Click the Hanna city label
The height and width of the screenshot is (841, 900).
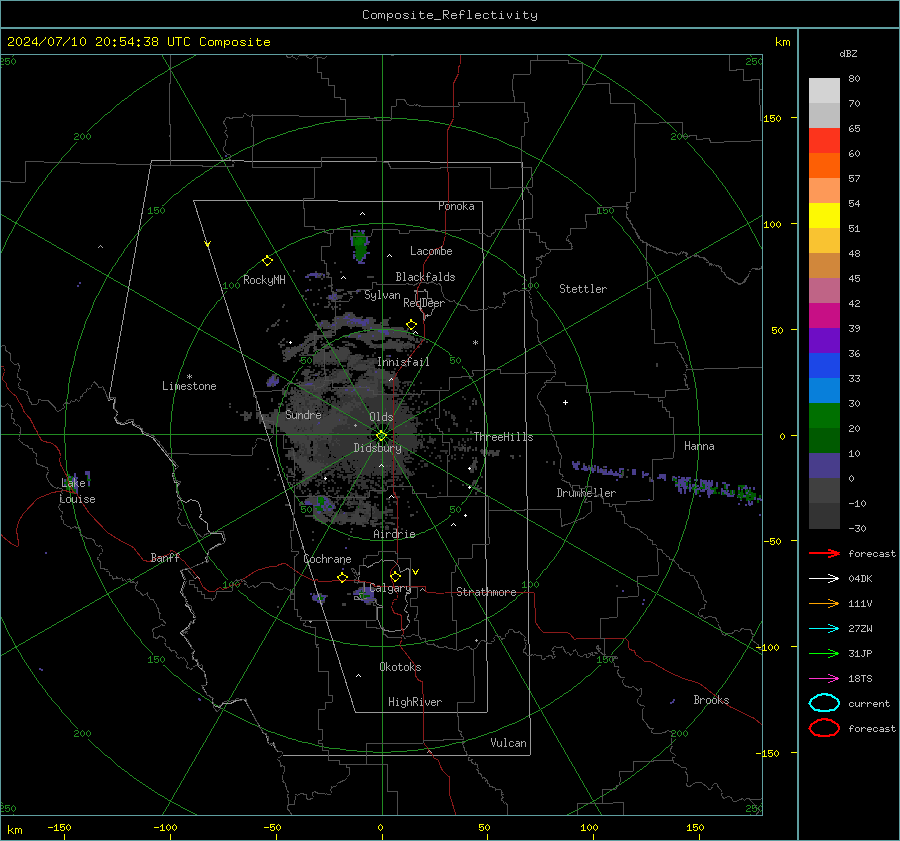(x=699, y=446)
